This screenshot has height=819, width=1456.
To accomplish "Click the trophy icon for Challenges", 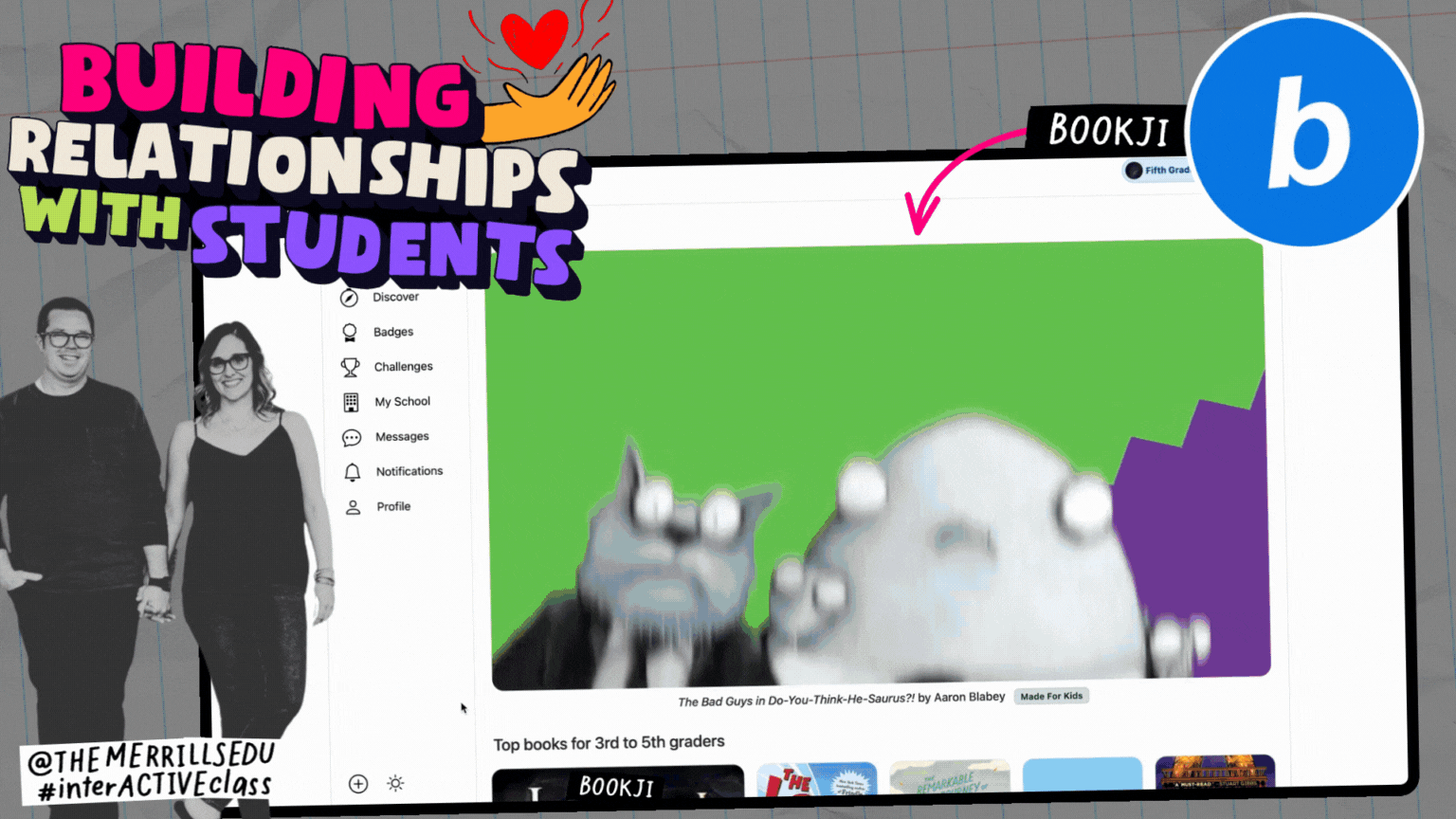I will [x=351, y=367].
